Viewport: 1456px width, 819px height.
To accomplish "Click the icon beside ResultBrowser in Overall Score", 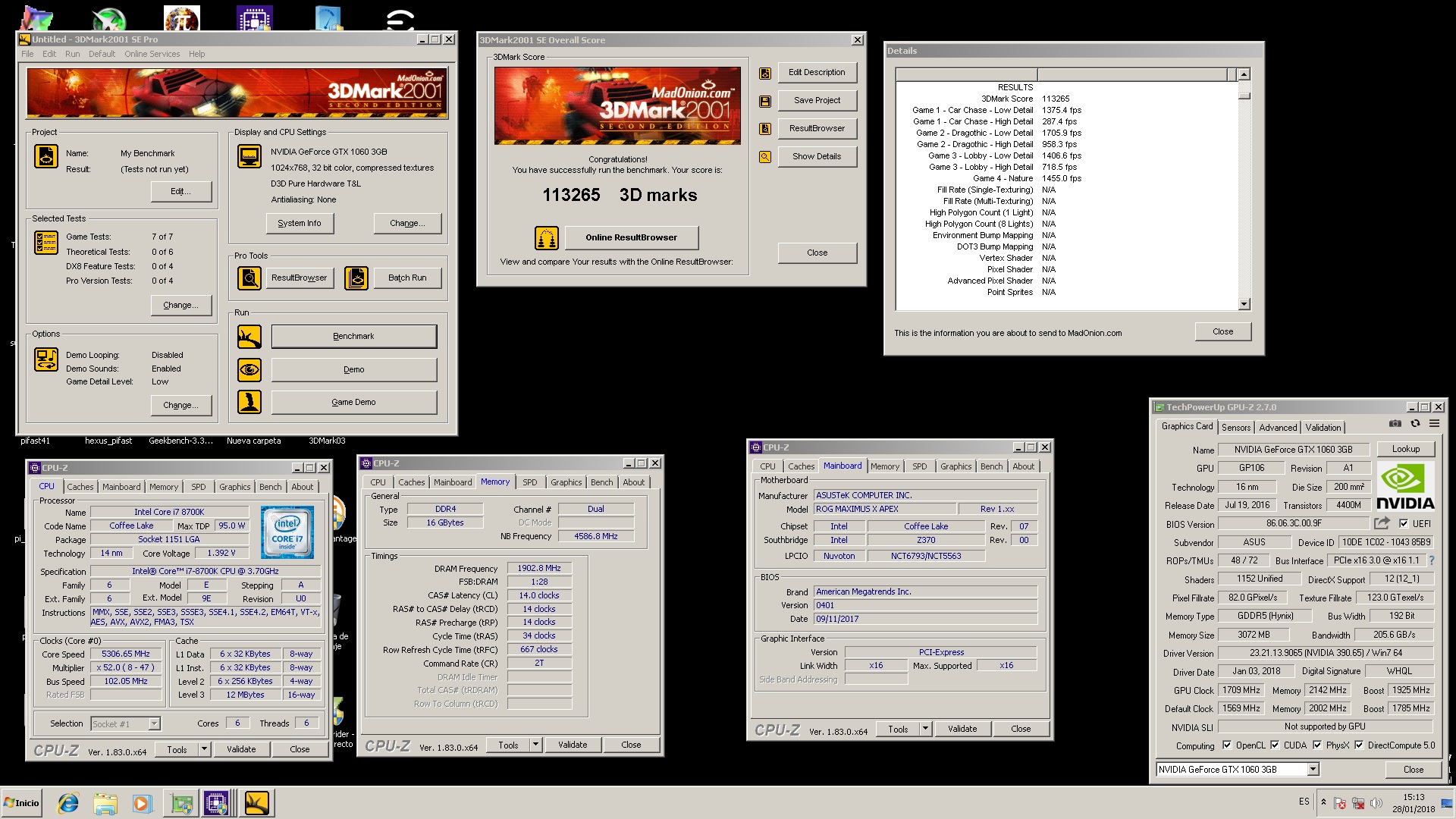I will click(x=765, y=129).
